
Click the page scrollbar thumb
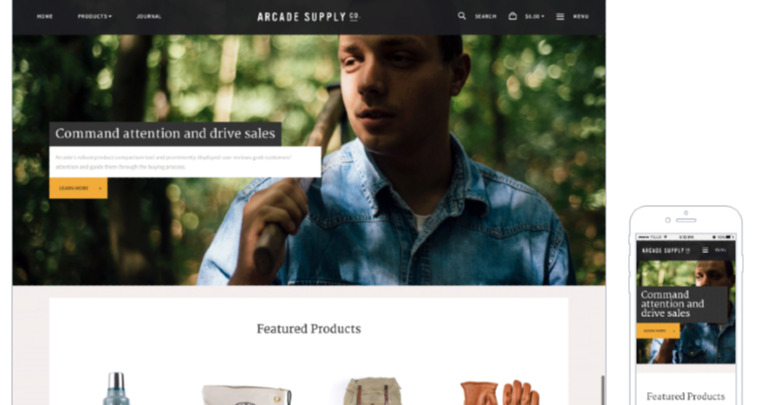(x=603, y=390)
